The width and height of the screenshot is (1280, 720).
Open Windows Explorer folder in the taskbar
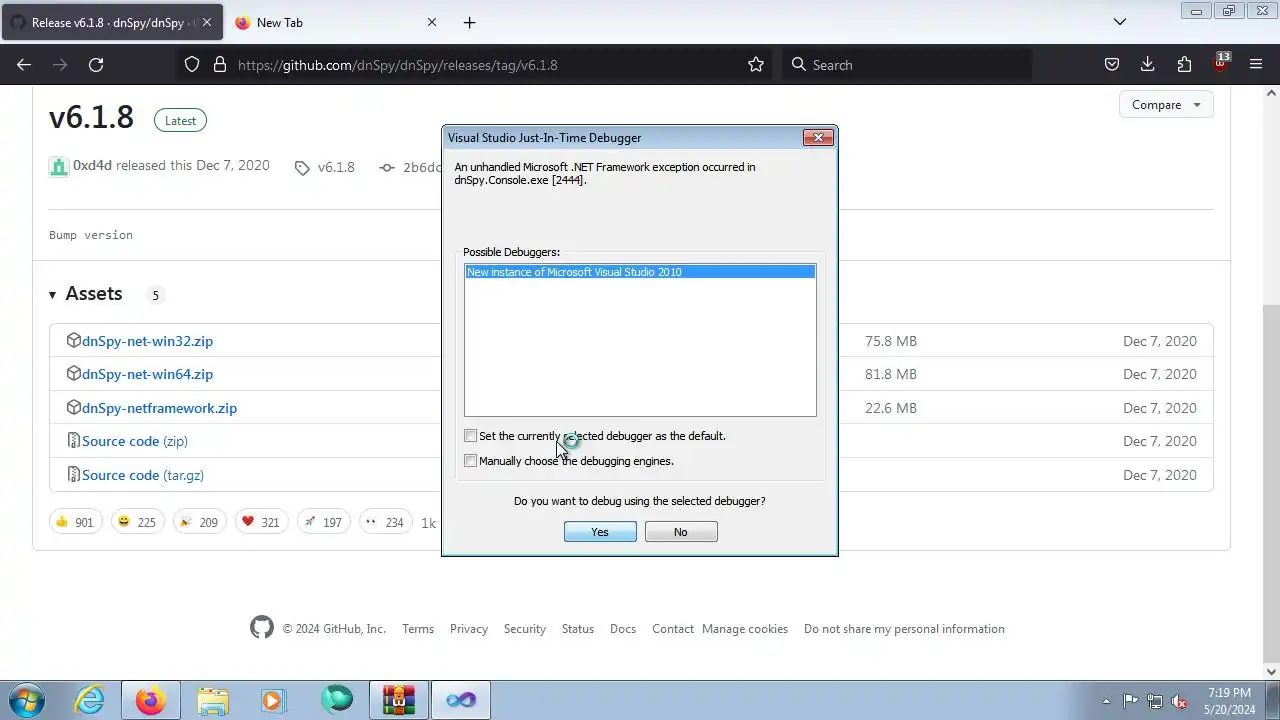[x=212, y=700]
